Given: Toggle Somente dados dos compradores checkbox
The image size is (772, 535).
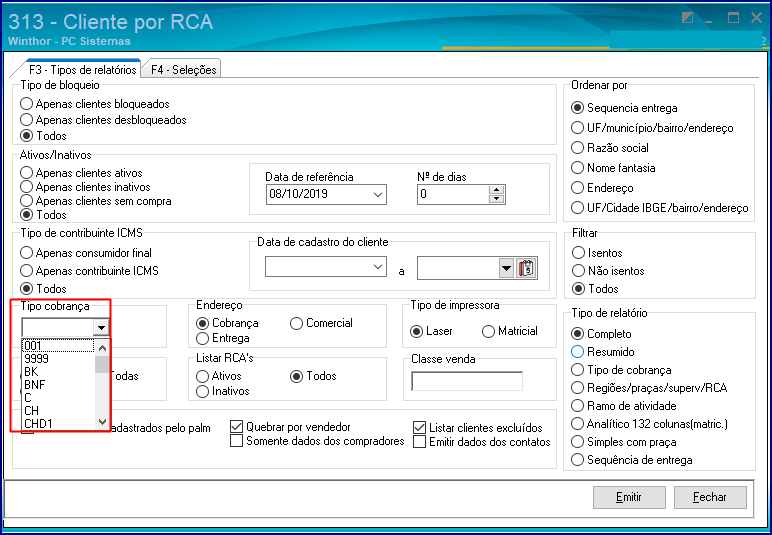Looking at the screenshot, I should [x=237, y=441].
